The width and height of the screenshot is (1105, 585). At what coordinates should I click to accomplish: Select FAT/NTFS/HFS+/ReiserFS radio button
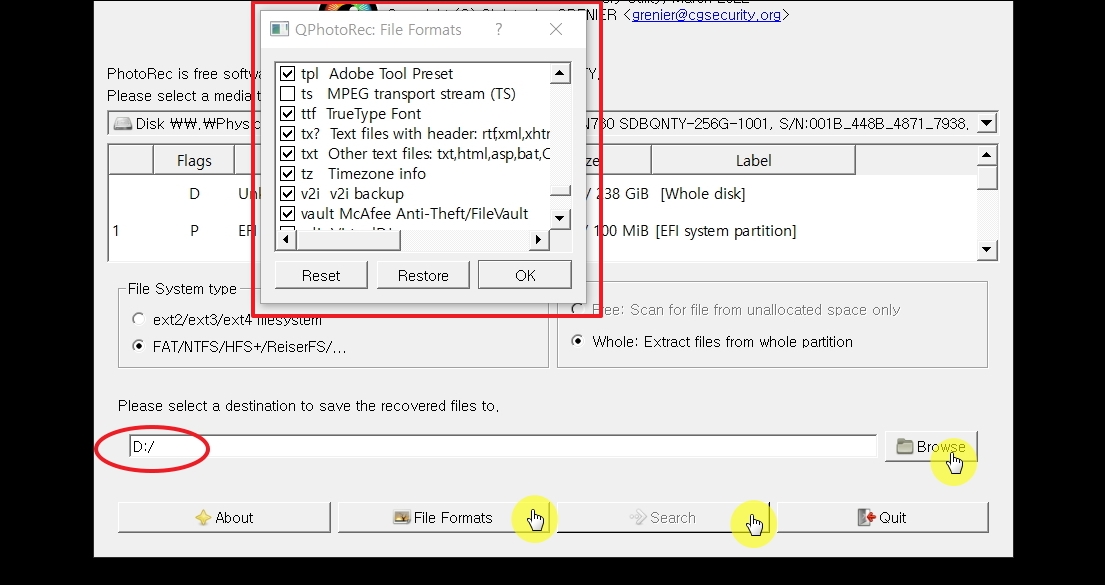138,346
